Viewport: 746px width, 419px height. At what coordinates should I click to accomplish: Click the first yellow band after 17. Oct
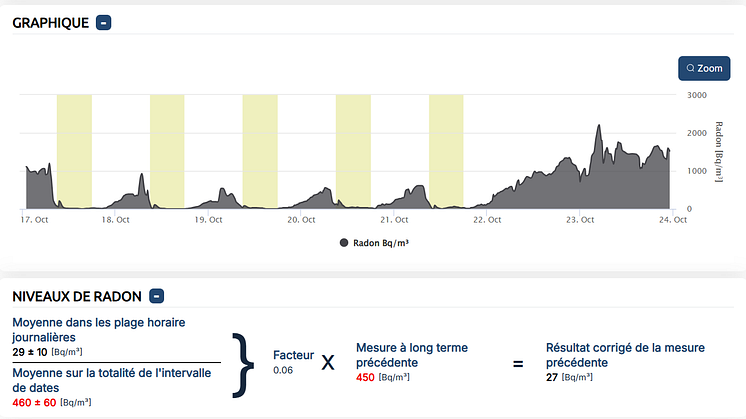74,150
